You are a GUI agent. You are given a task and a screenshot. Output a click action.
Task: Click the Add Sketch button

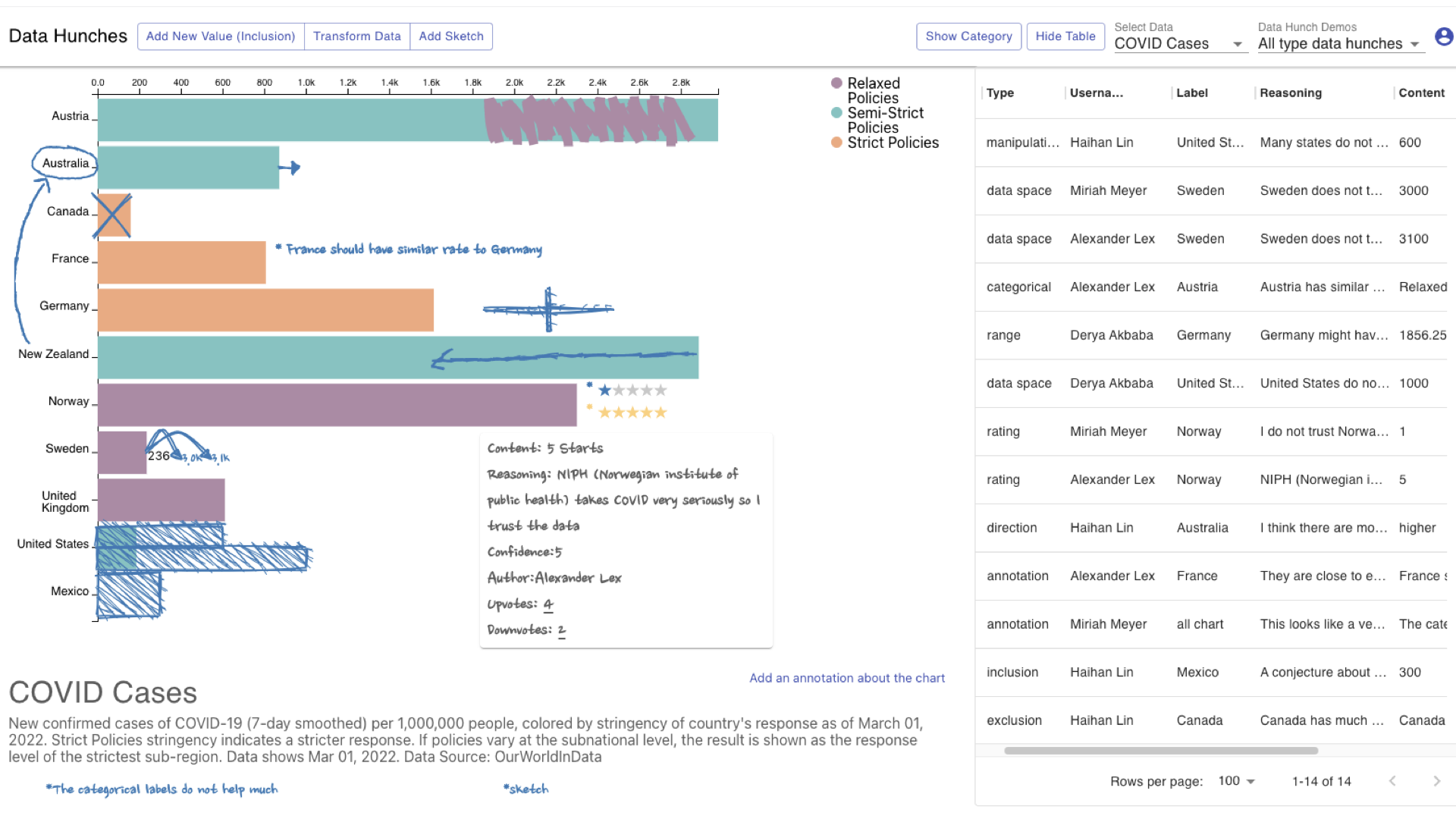[451, 36]
